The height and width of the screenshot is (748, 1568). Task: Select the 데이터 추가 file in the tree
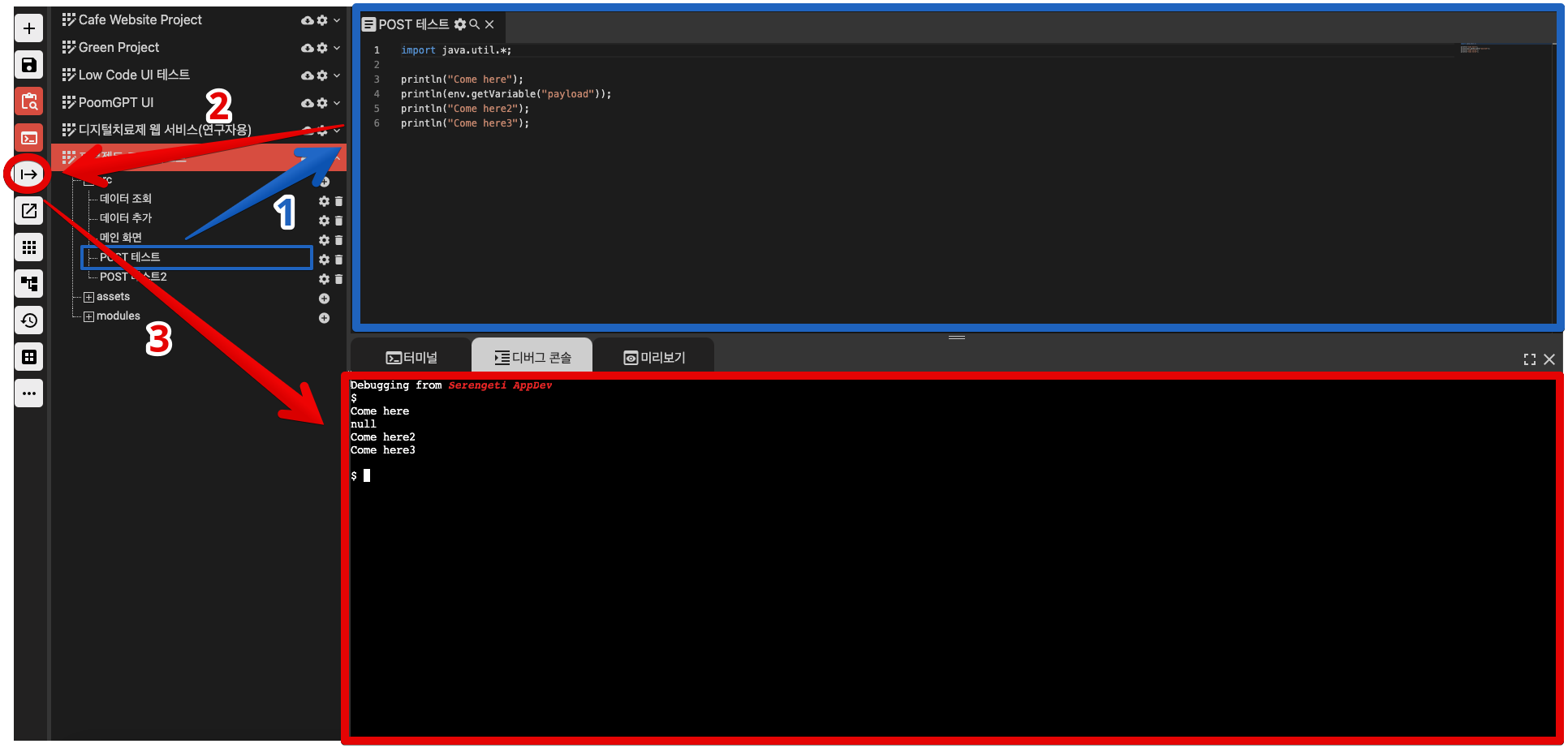126,218
